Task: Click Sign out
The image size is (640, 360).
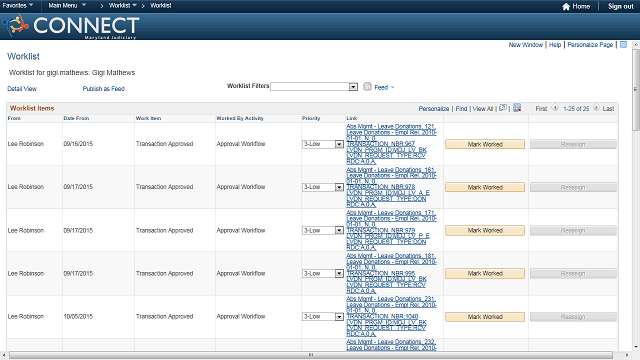Action: pyautogui.click(x=620, y=7)
